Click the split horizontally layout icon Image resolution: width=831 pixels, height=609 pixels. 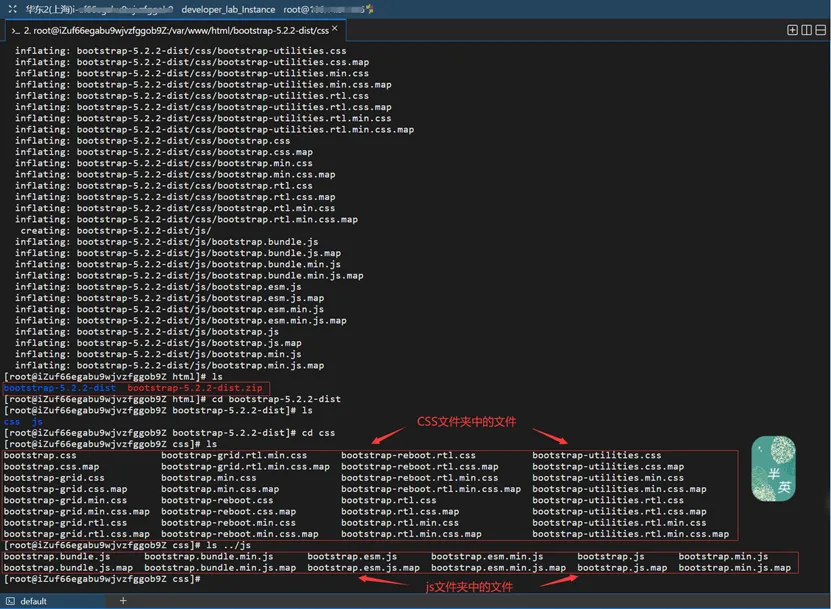820,30
